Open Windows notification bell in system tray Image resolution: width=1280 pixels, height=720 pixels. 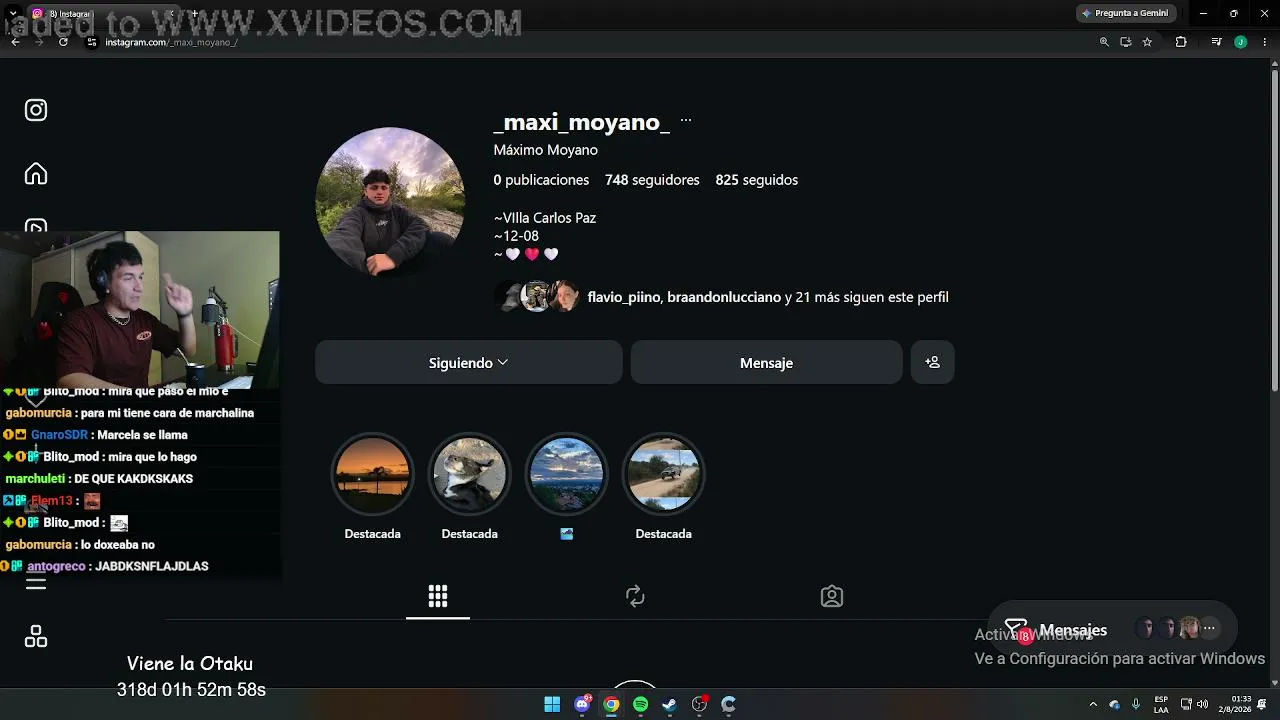coord(1262,704)
